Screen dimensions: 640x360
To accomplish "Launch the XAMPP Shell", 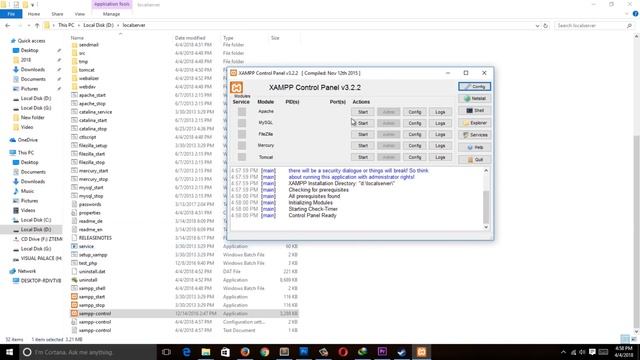I will [474, 111].
